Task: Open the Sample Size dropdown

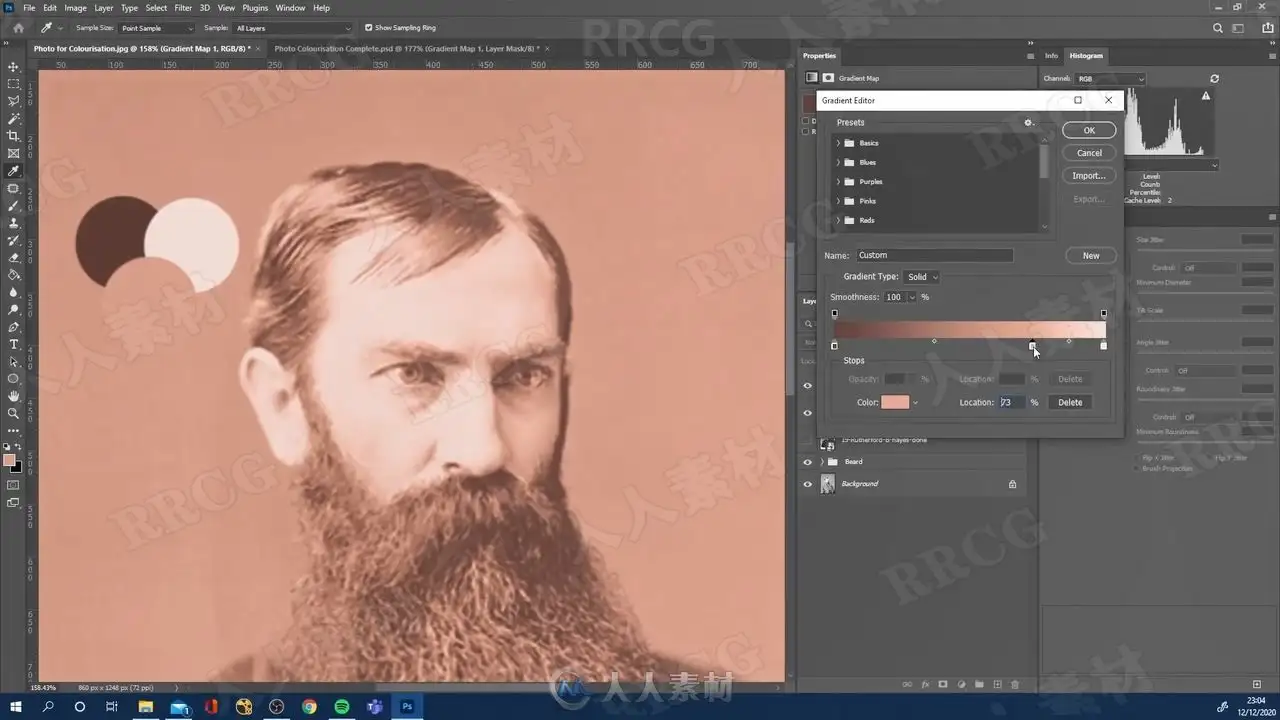Action: pos(158,28)
